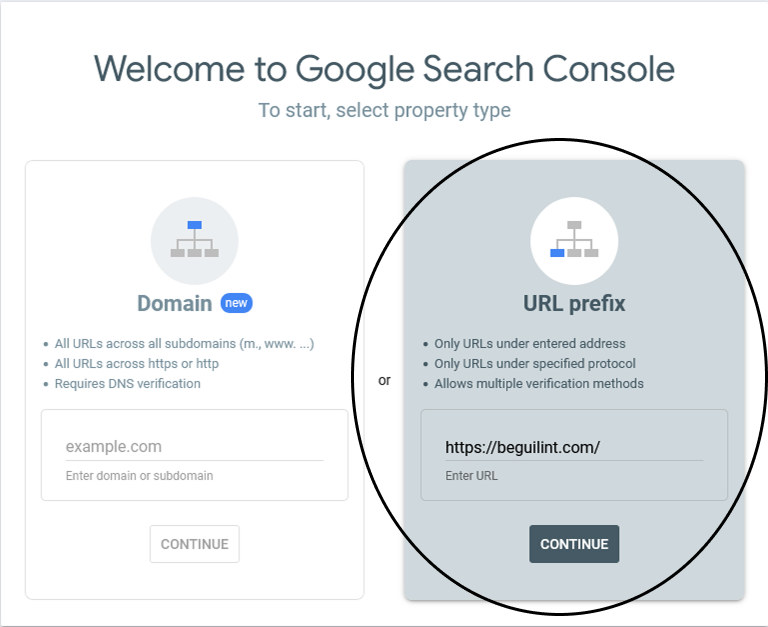The height and width of the screenshot is (627, 768).
Task: Click the 'Enter URL' helper label
Action: pyautogui.click(x=471, y=476)
